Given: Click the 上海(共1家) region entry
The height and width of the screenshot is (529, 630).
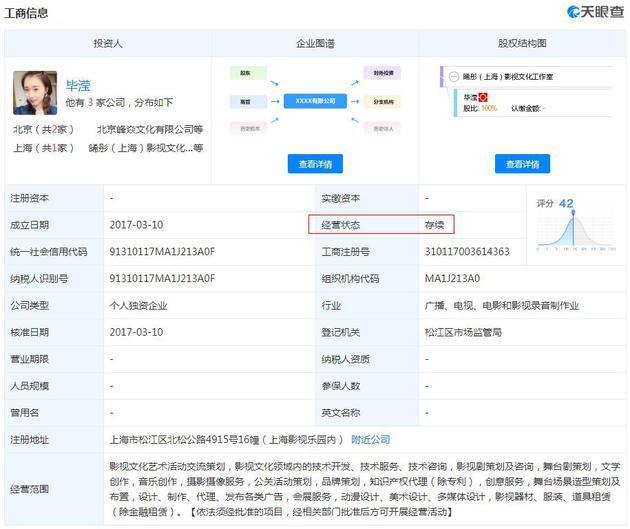Looking at the screenshot, I should point(43,148).
